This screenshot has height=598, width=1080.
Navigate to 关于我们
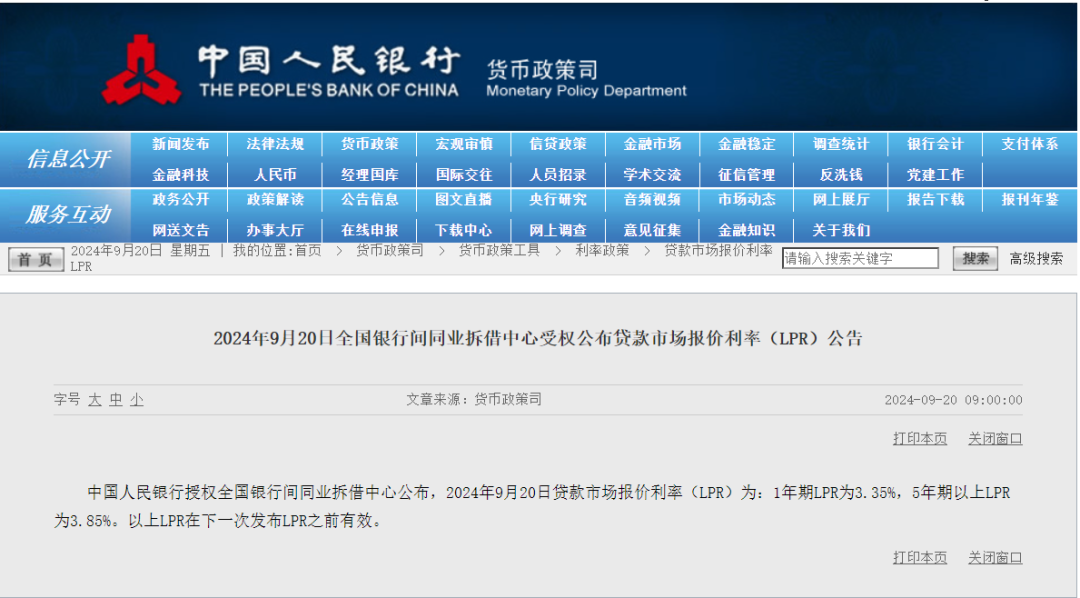coord(842,229)
